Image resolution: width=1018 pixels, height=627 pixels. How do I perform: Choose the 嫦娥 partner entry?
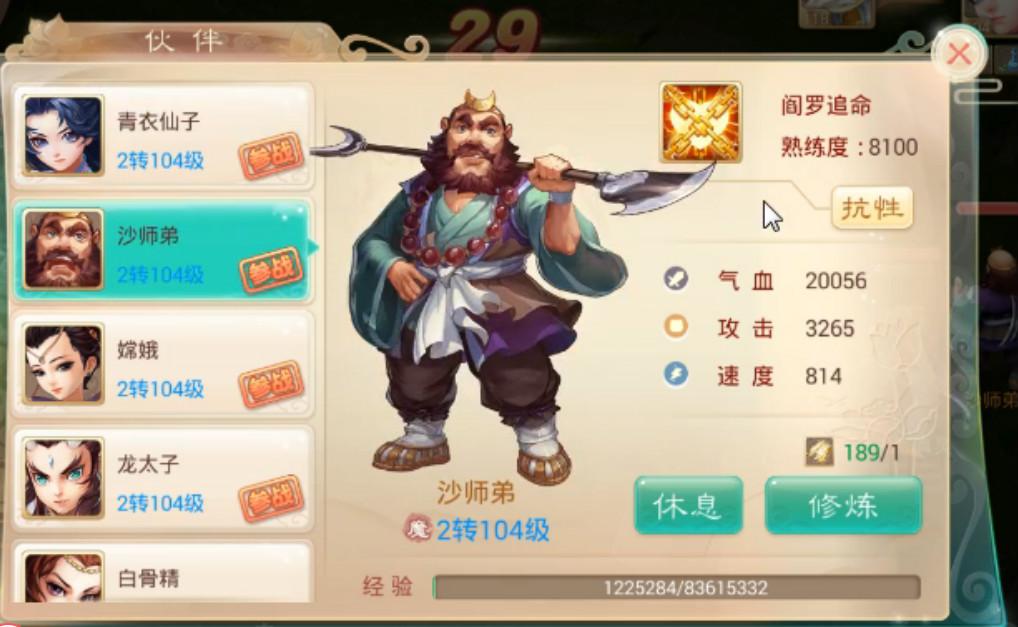162,365
